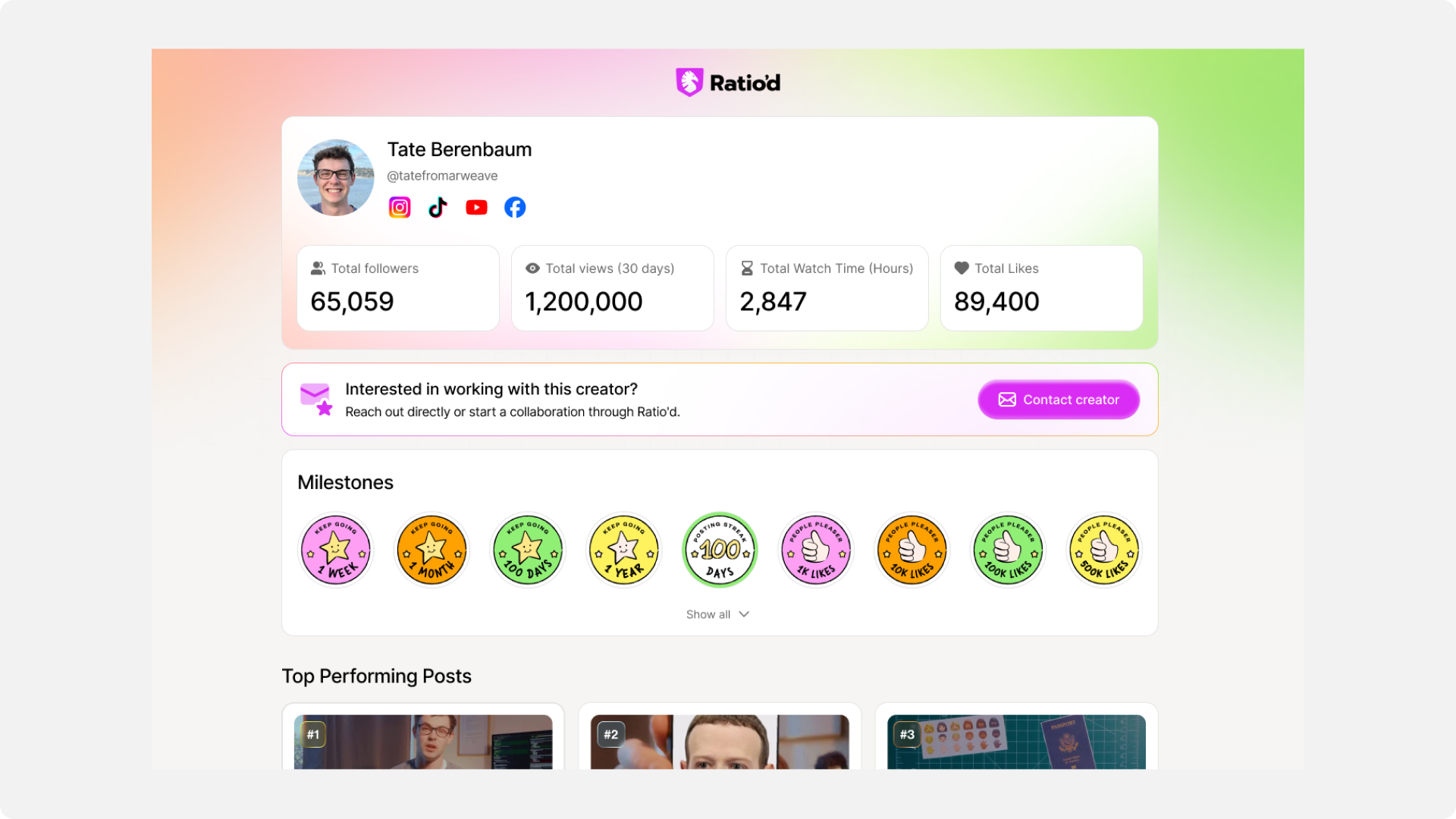Click the Contact creator button
This screenshot has height=819, width=1456.
click(x=1059, y=400)
